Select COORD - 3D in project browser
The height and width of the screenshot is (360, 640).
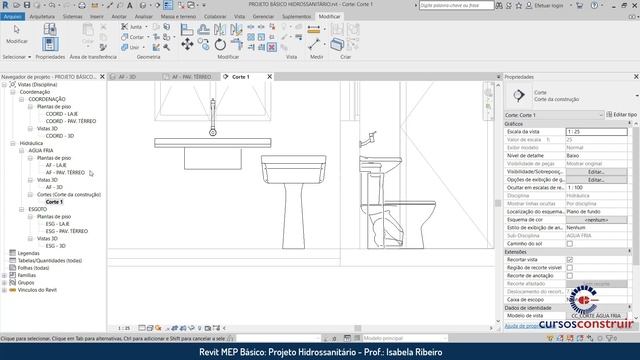[60, 136]
